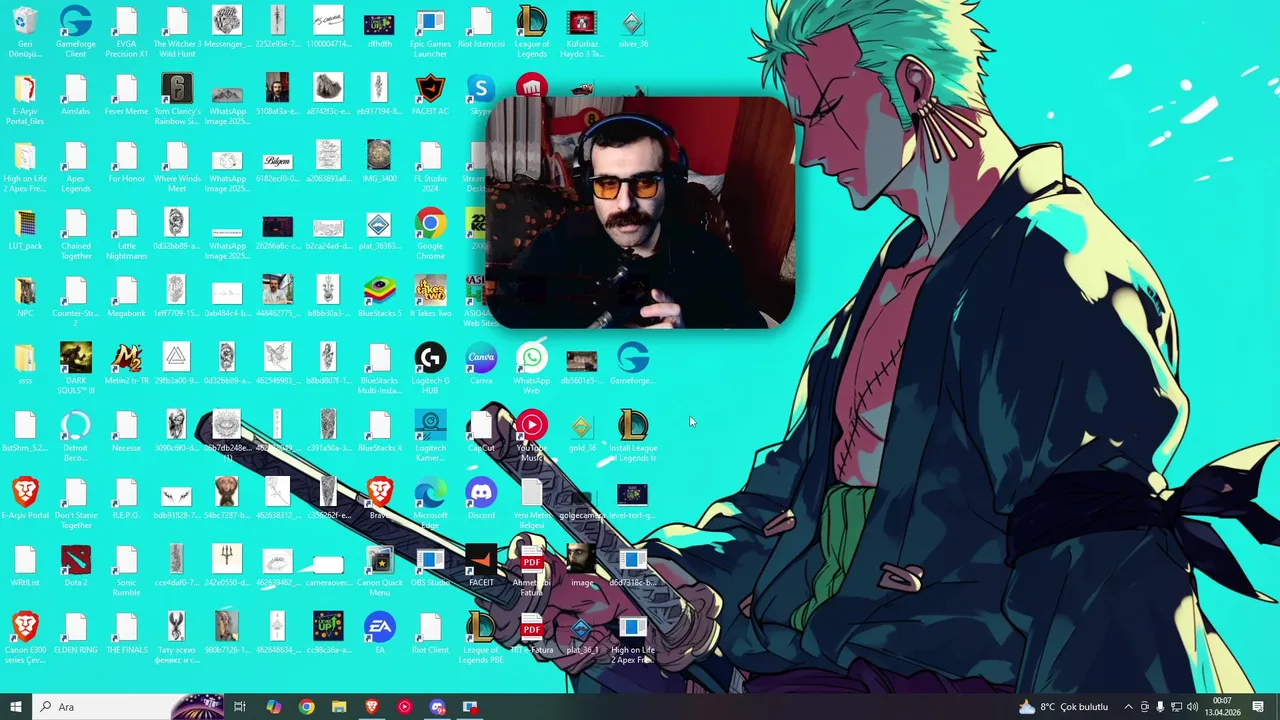Select the silver_36 badge image
The image size is (1280, 720).
click(x=632, y=27)
